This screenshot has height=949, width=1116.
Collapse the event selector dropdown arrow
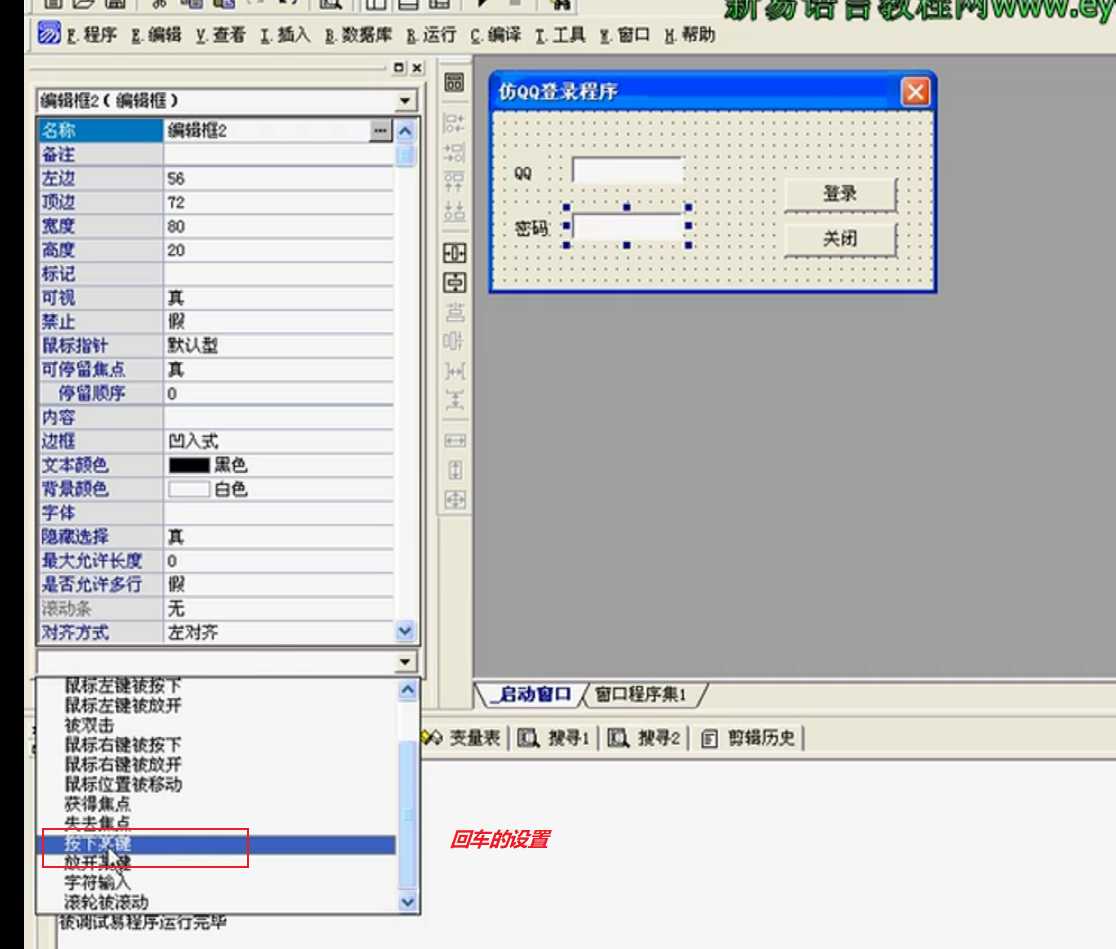[405, 662]
